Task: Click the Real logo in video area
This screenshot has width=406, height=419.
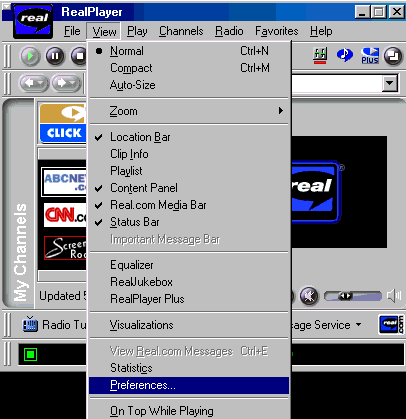Action: pos(315,192)
